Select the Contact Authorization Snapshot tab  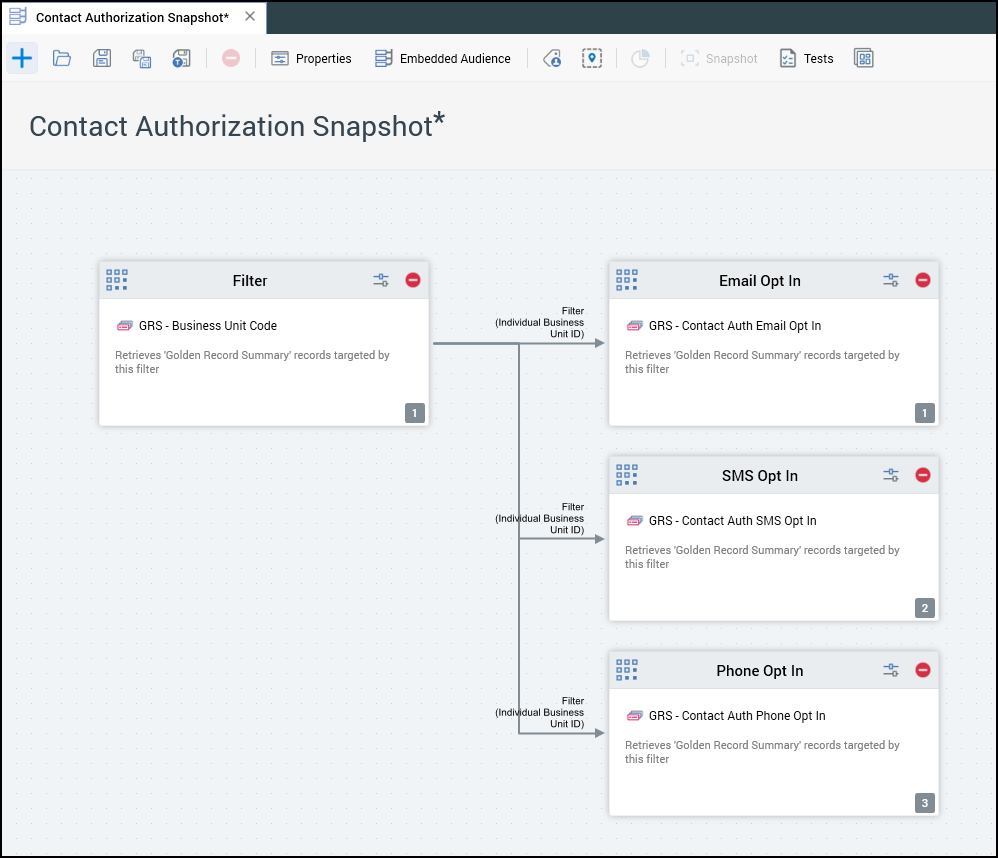tap(130, 17)
